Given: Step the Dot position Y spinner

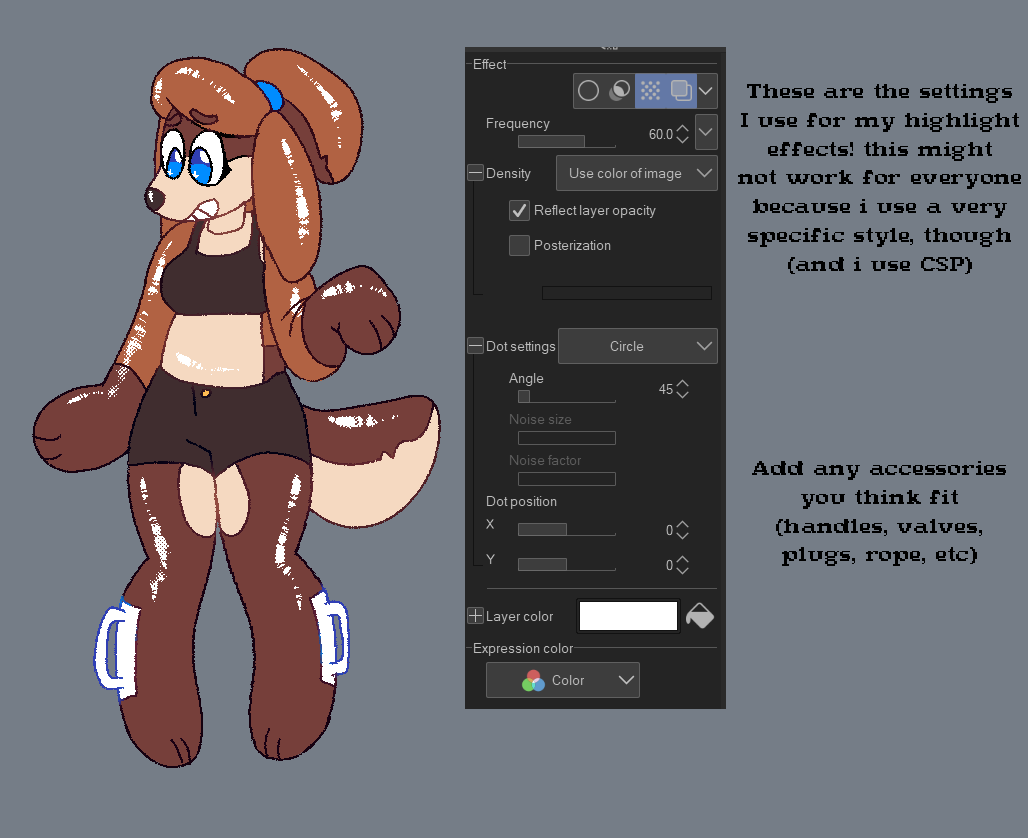Looking at the screenshot, I should [682, 565].
